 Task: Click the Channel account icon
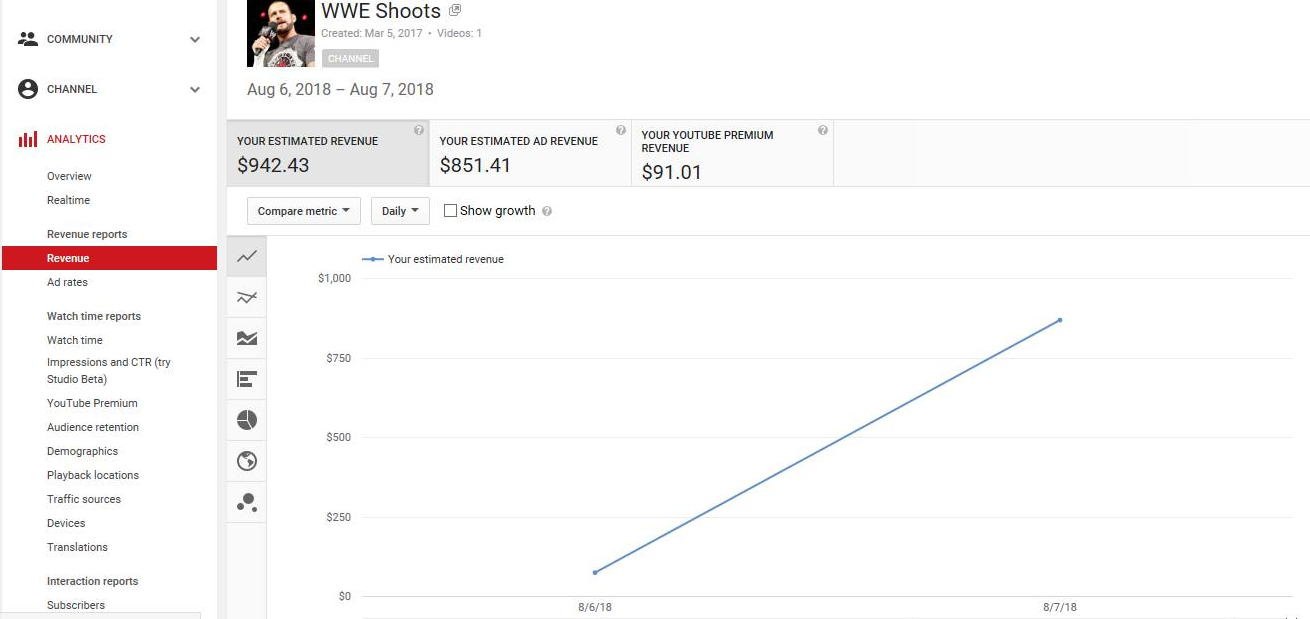pyautogui.click(x=28, y=89)
